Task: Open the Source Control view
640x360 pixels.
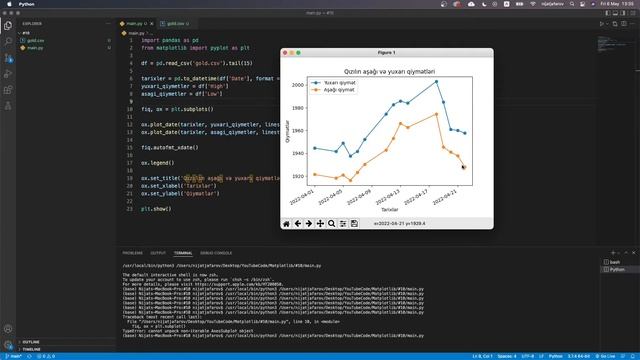Action: point(8,58)
